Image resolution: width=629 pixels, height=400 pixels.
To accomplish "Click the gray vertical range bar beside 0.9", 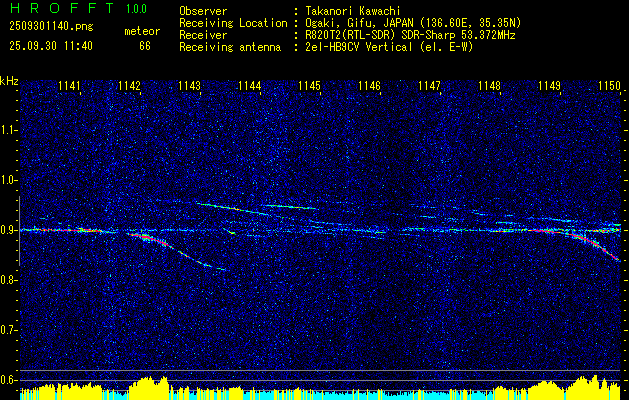I will pyautogui.click(x=19, y=231).
